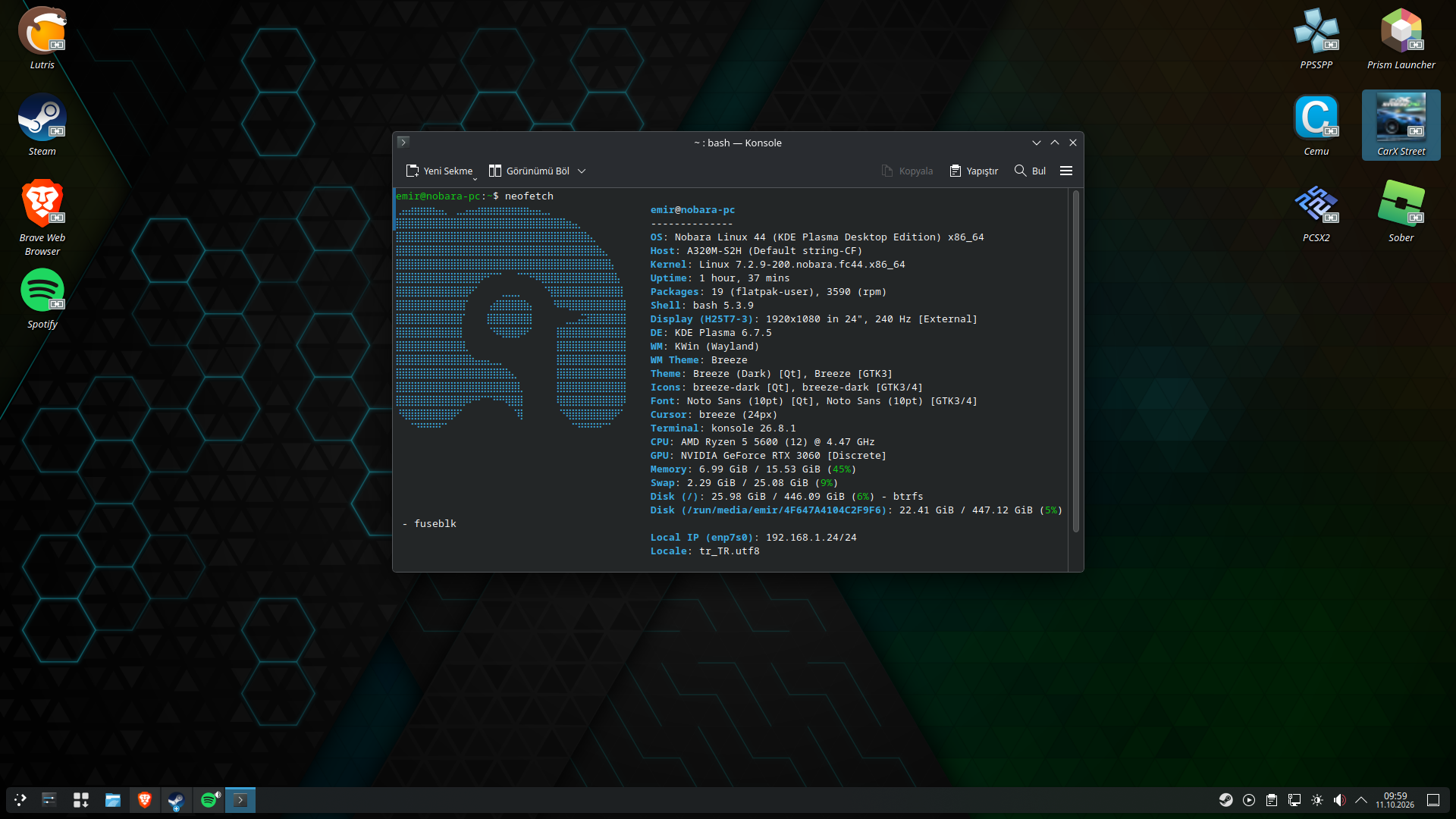1456x819 pixels.
Task: Switch to Steam in the taskbar
Action: pyautogui.click(x=177, y=800)
